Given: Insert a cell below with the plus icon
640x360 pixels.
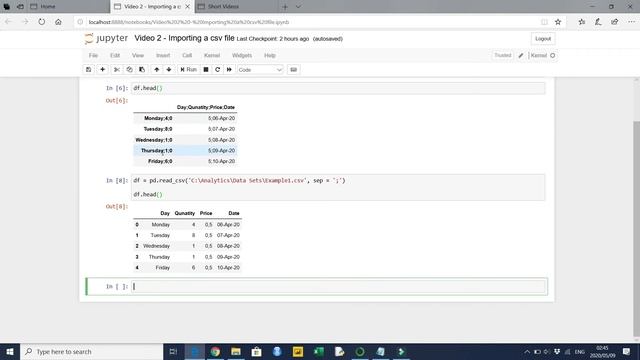Looking at the screenshot, I should coord(102,70).
